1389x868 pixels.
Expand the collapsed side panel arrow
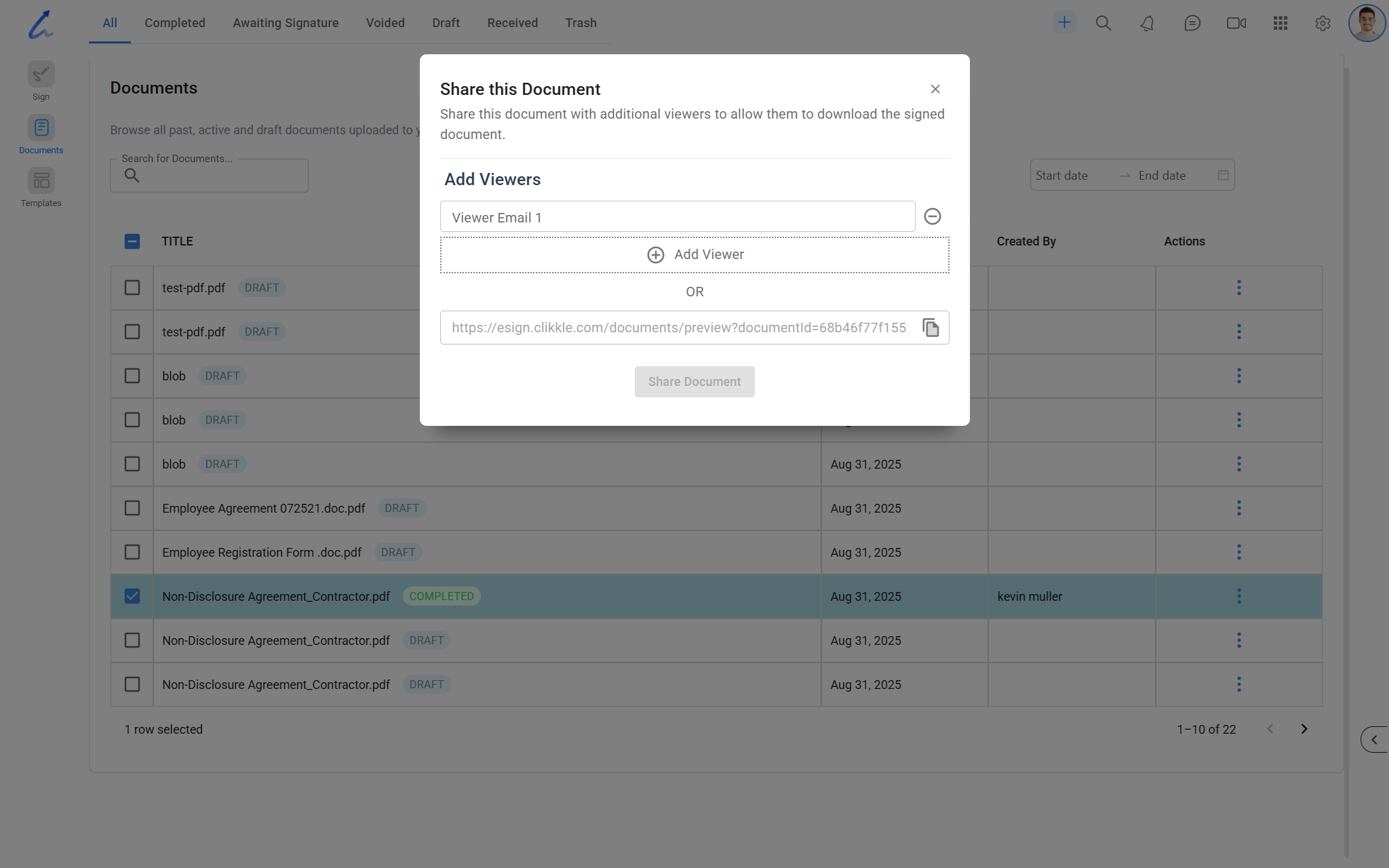[x=1374, y=739]
